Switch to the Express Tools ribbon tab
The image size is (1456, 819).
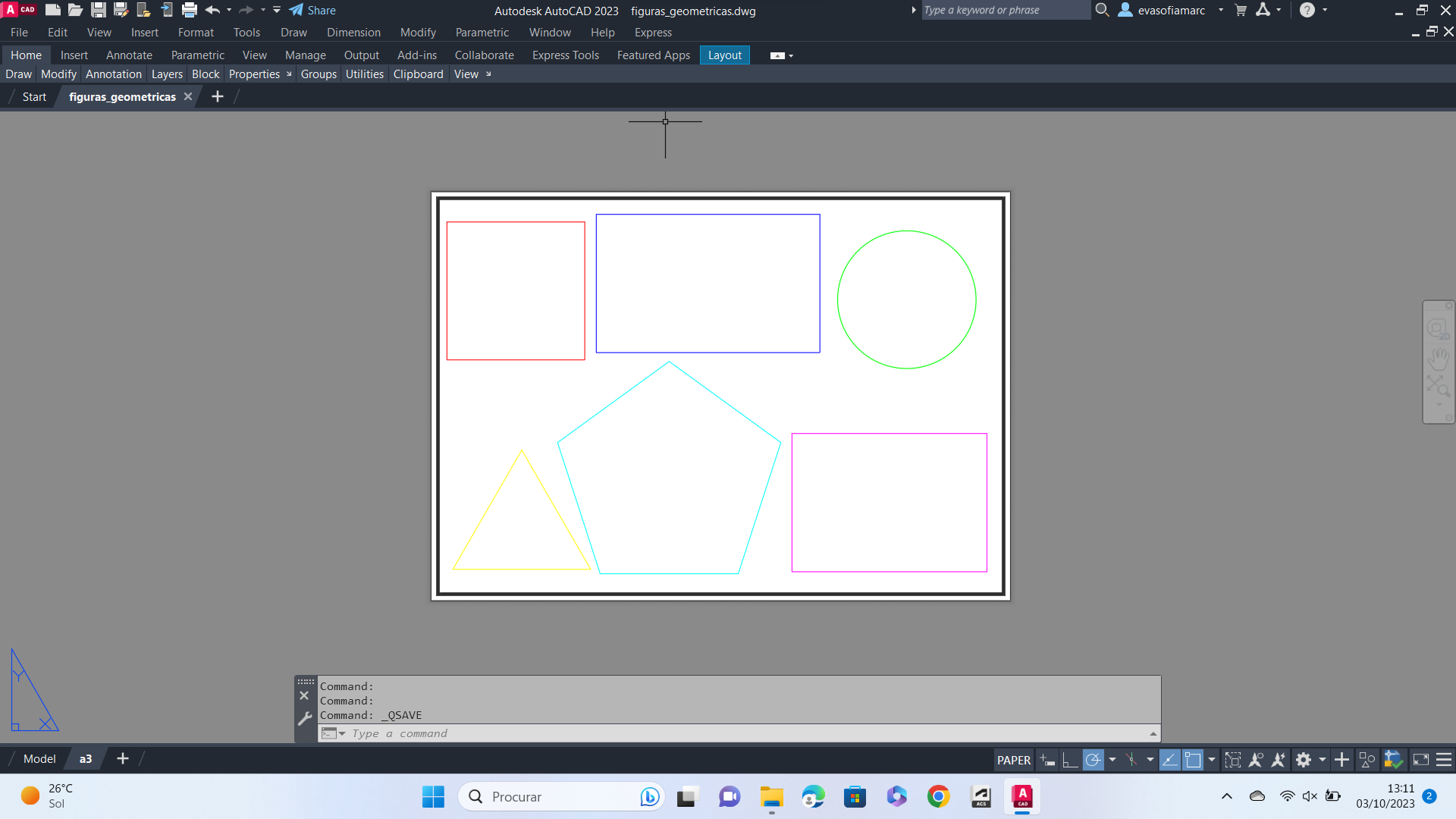[566, 55]
